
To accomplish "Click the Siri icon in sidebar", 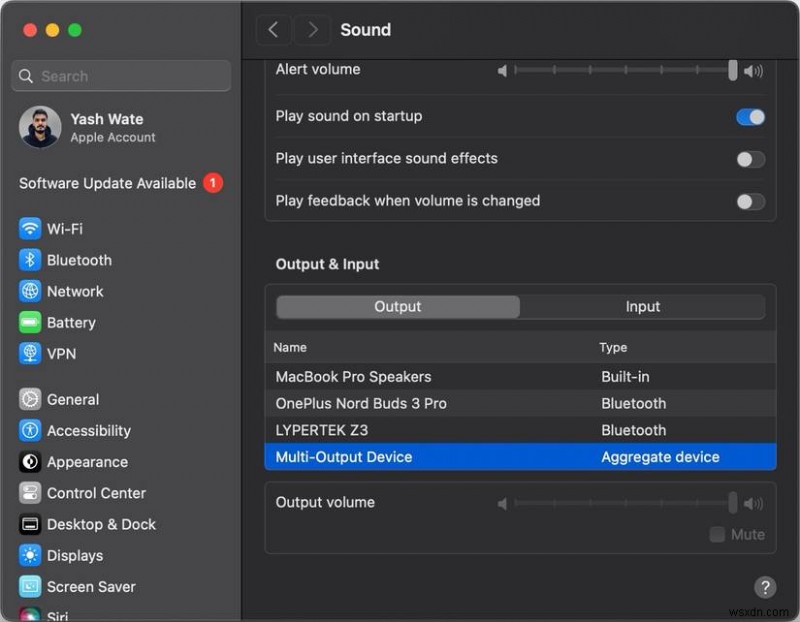I will click(30, 614).
